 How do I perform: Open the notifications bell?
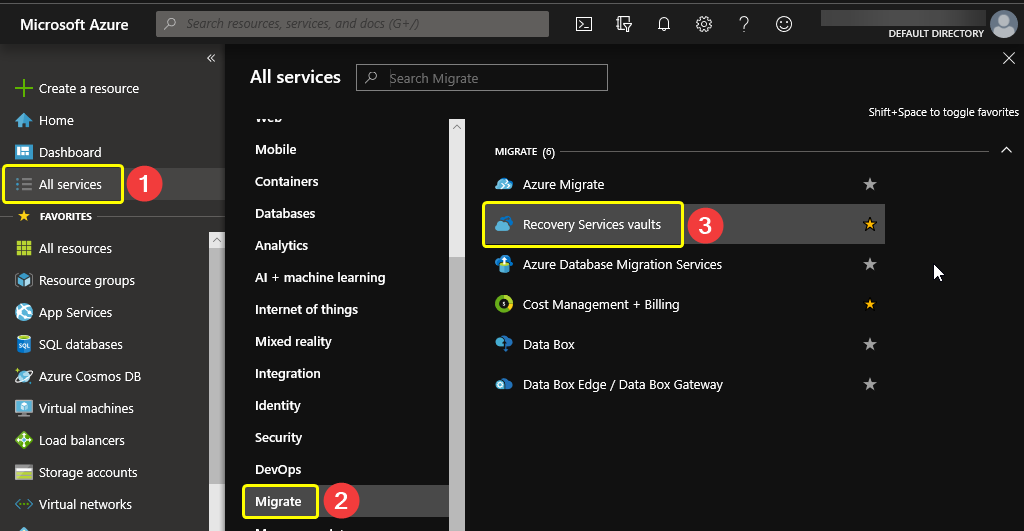[x=664, y=24]
